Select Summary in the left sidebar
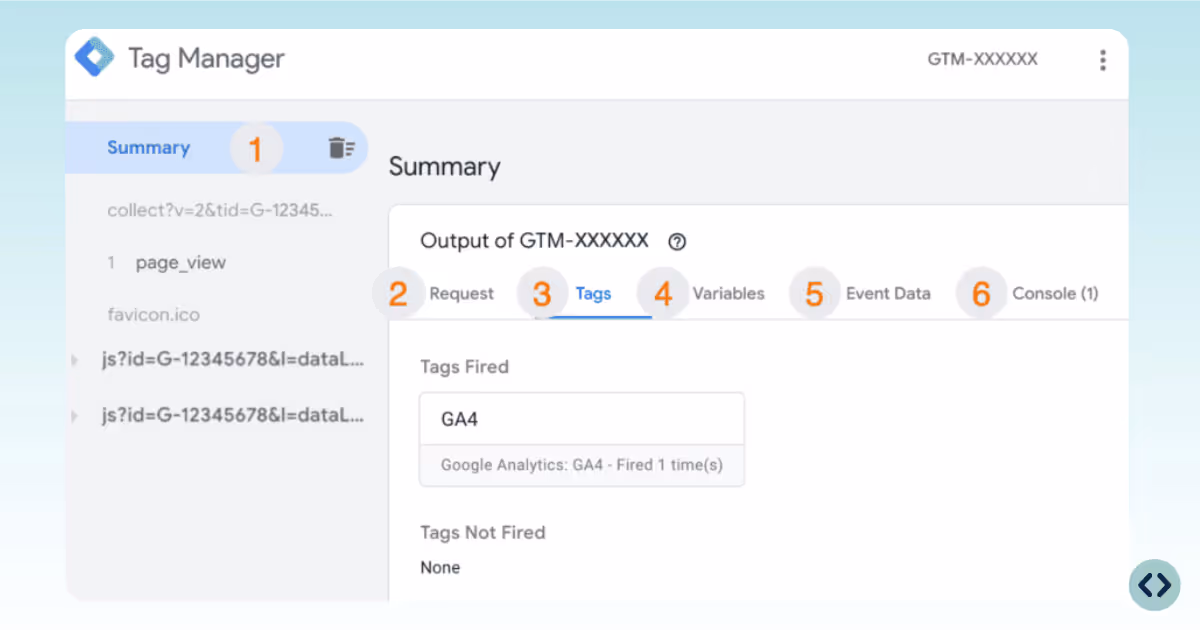This screenshot has height=630, width=1200. 216,148
